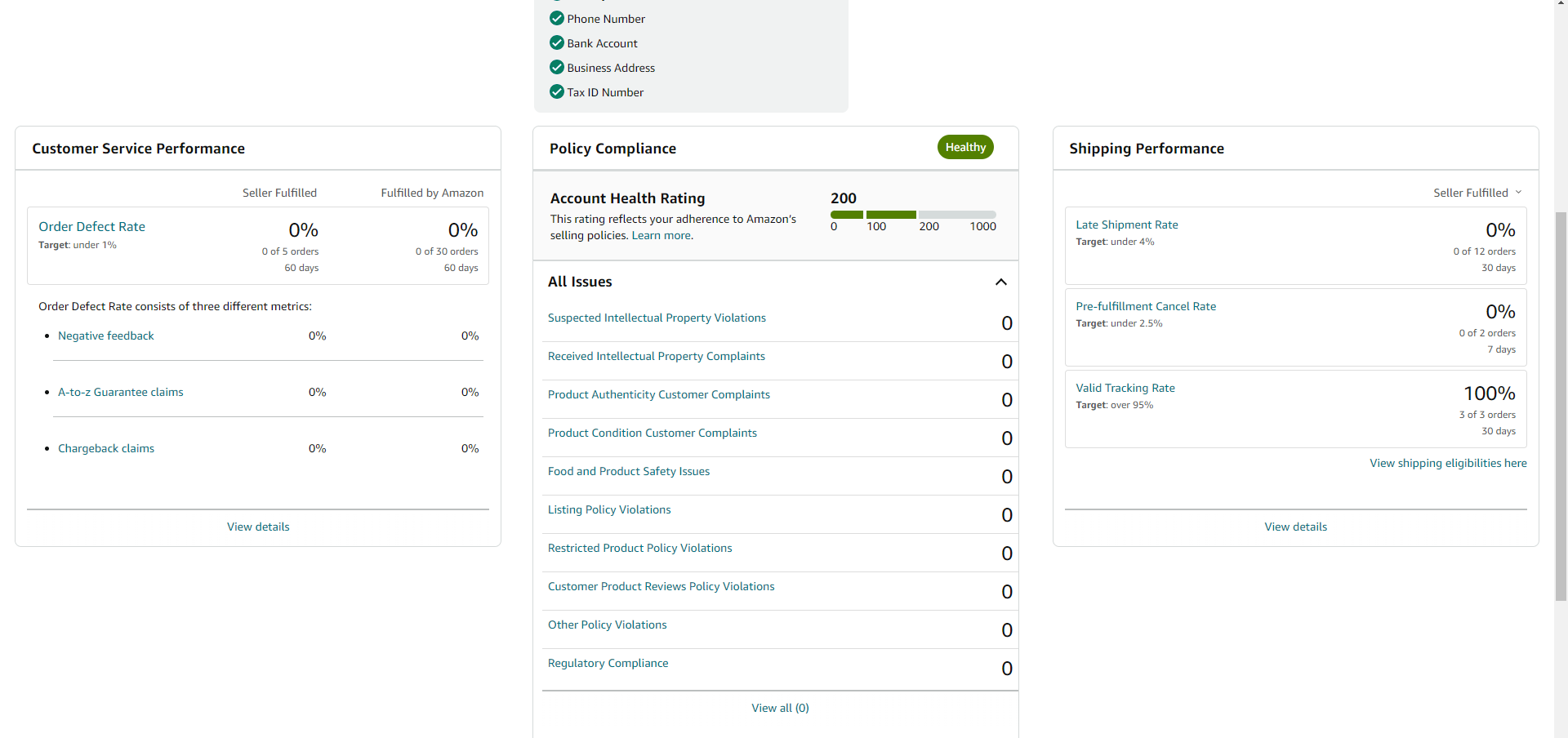The height and width of the screenshot is (738, 1568).
Task: Click the Healthy status badge
Action: click(965, 147)
